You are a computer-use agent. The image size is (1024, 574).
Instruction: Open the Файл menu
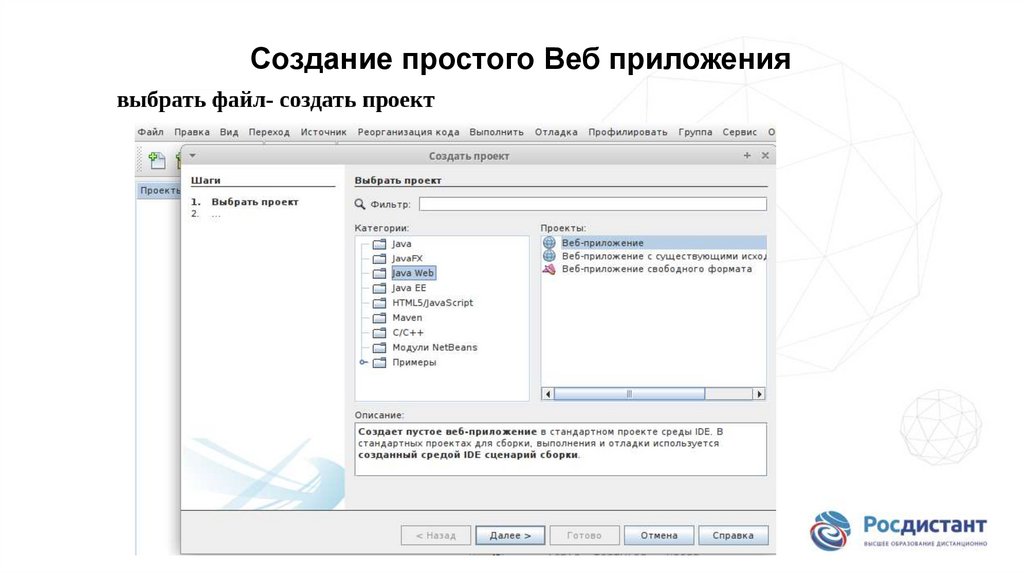coord(150,132)
